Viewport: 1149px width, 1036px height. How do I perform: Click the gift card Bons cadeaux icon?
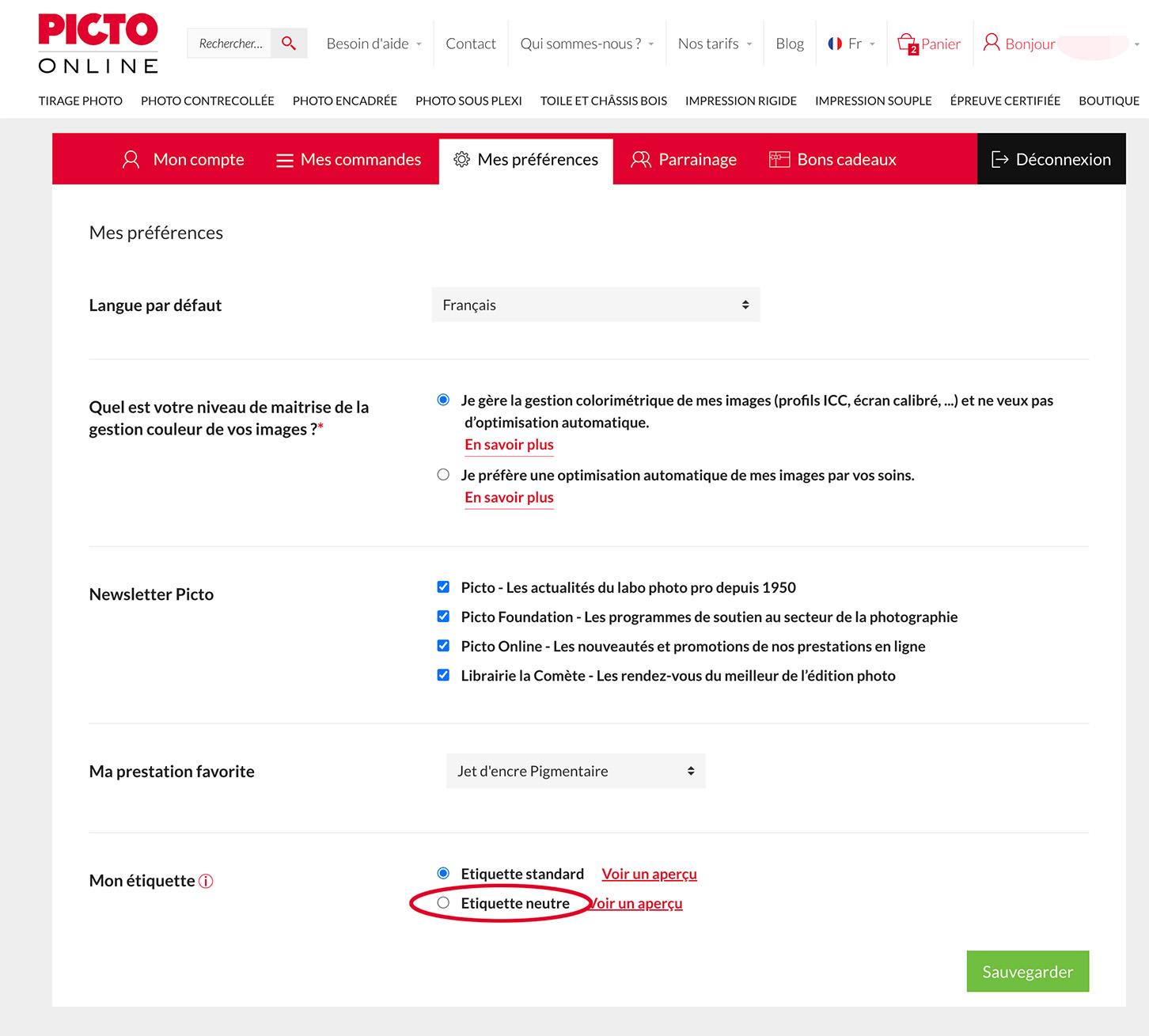point(779,160)
